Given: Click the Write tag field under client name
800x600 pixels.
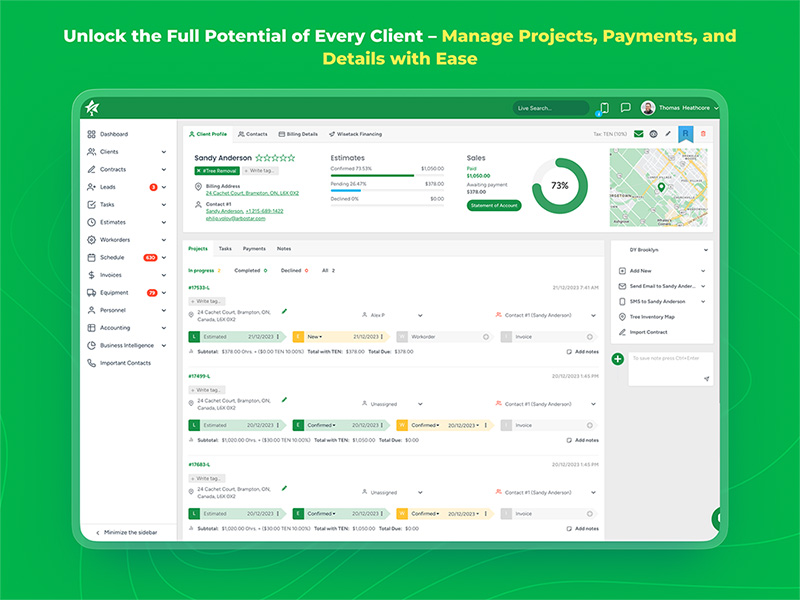Looking at the screenshot, I should click(261, 171).
